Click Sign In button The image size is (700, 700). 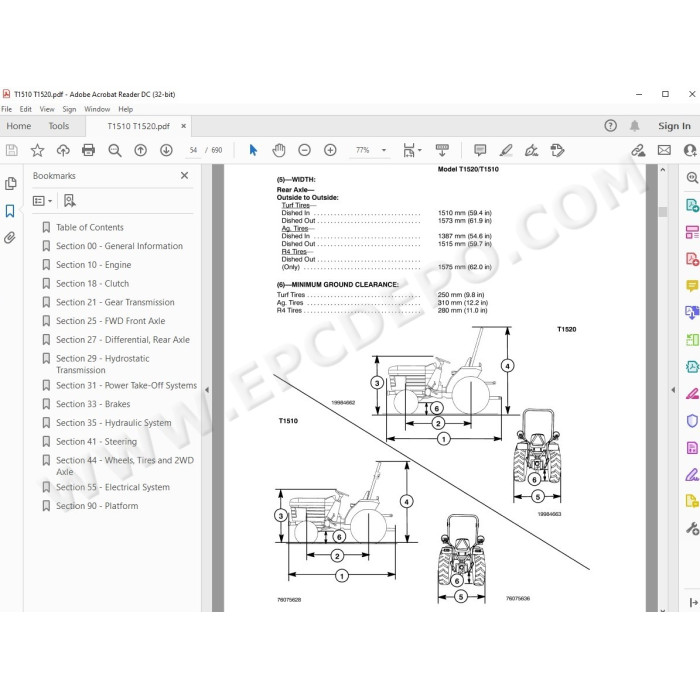point(674,126)
